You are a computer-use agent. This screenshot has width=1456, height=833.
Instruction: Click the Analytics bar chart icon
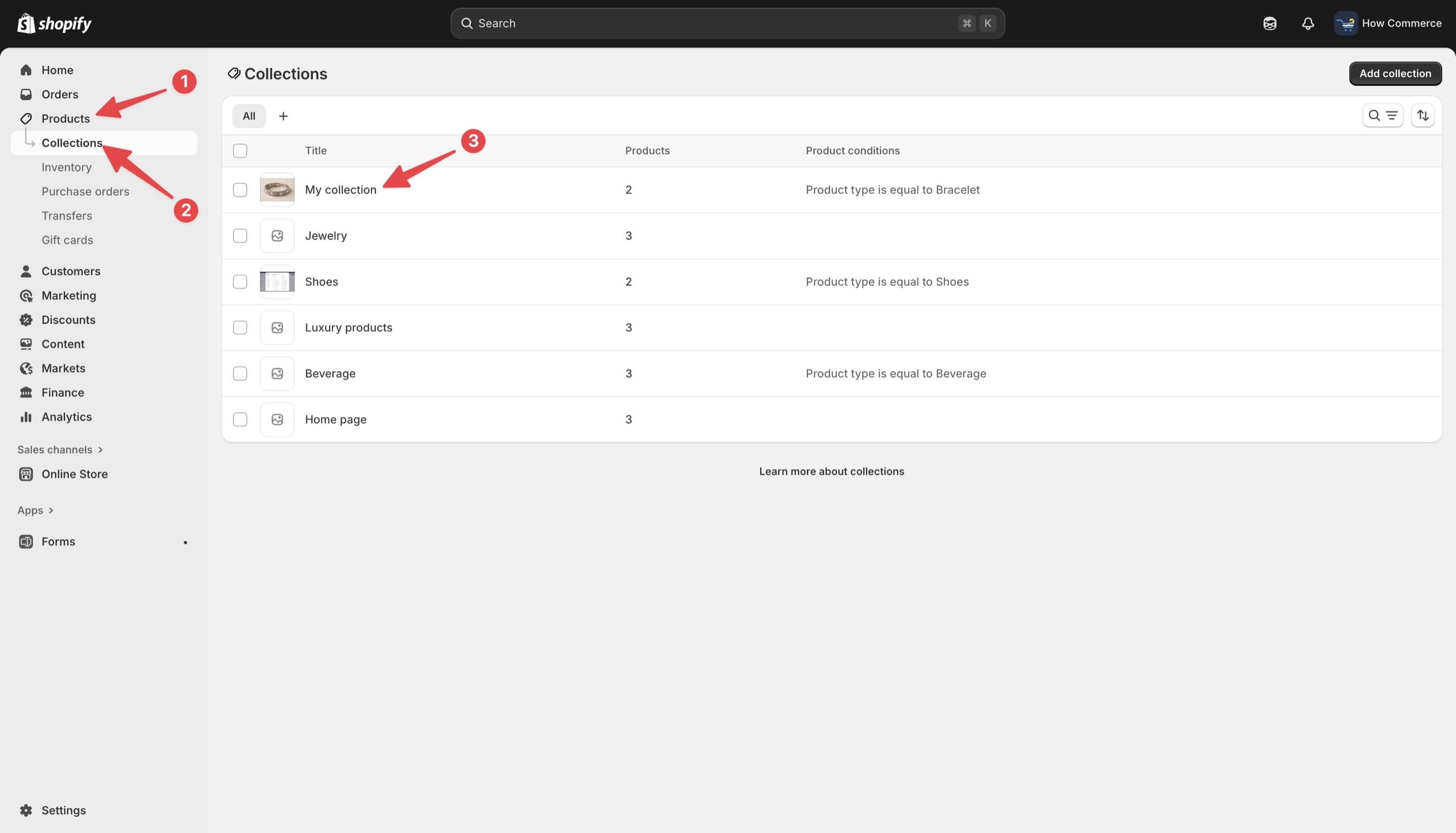pyautogui.click(x=26, y=417)
